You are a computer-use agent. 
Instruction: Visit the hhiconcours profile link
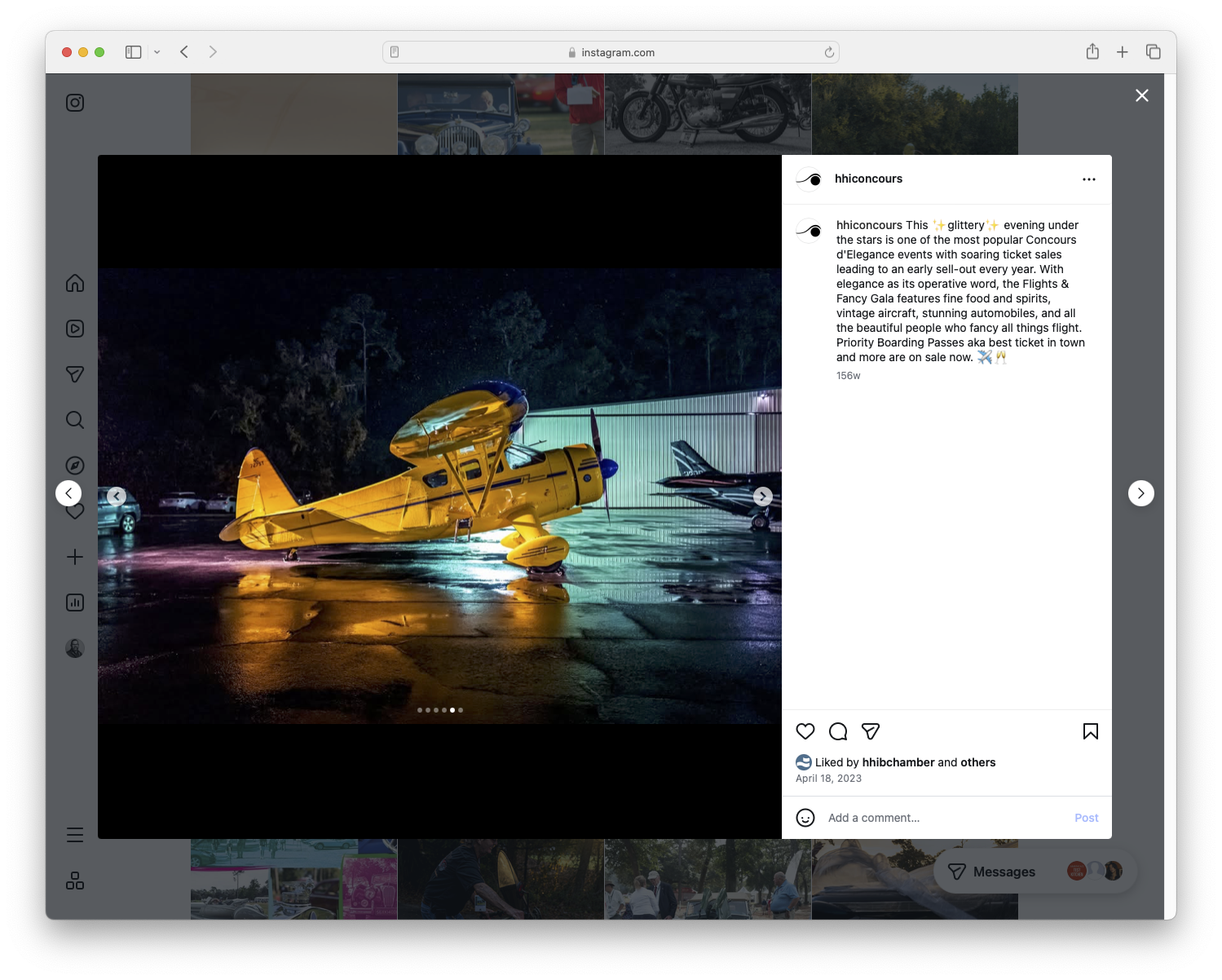869,179
